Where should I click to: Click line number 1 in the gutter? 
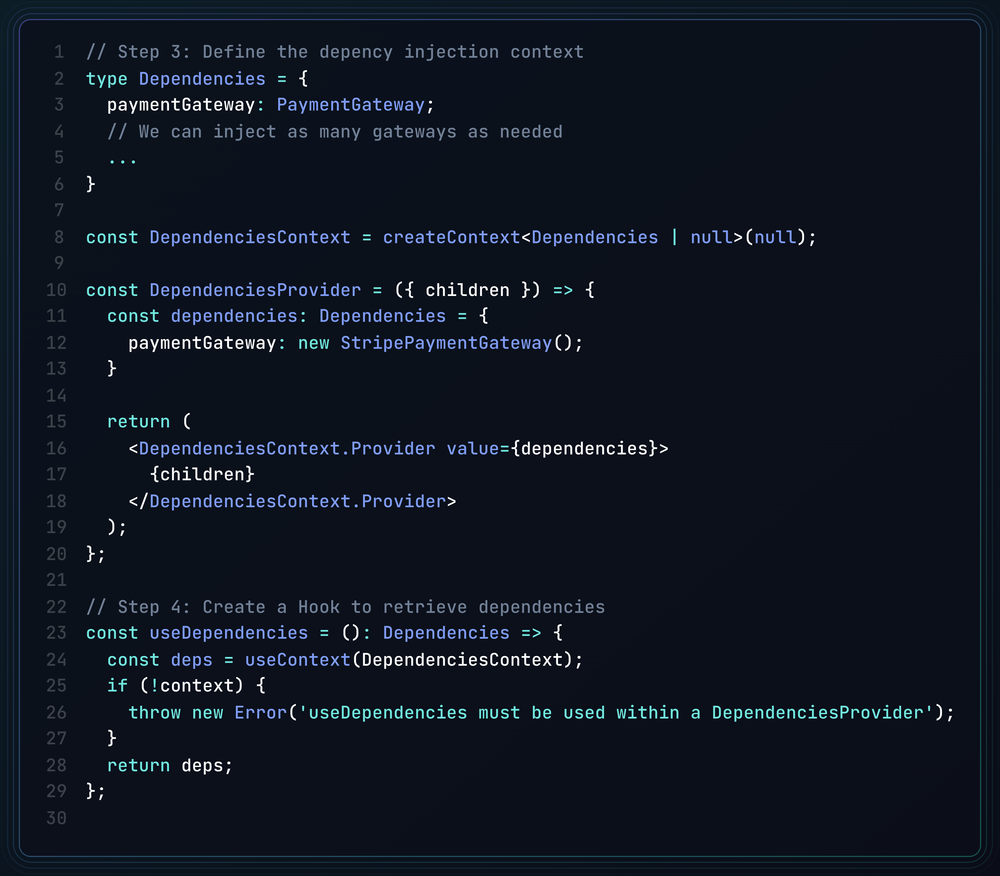tap(58, 51)
